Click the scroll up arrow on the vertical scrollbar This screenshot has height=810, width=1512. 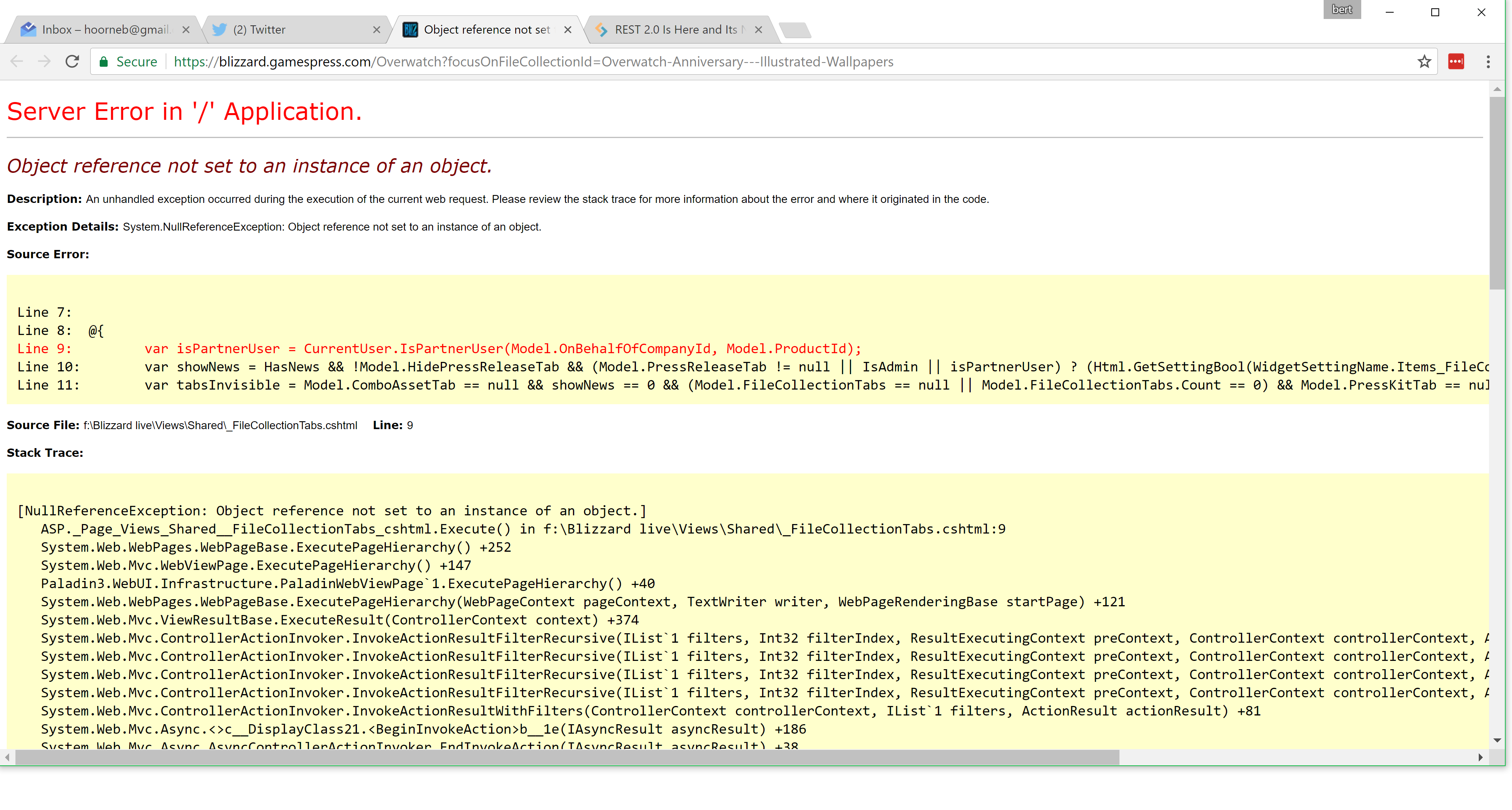(x=1497, y=90)
